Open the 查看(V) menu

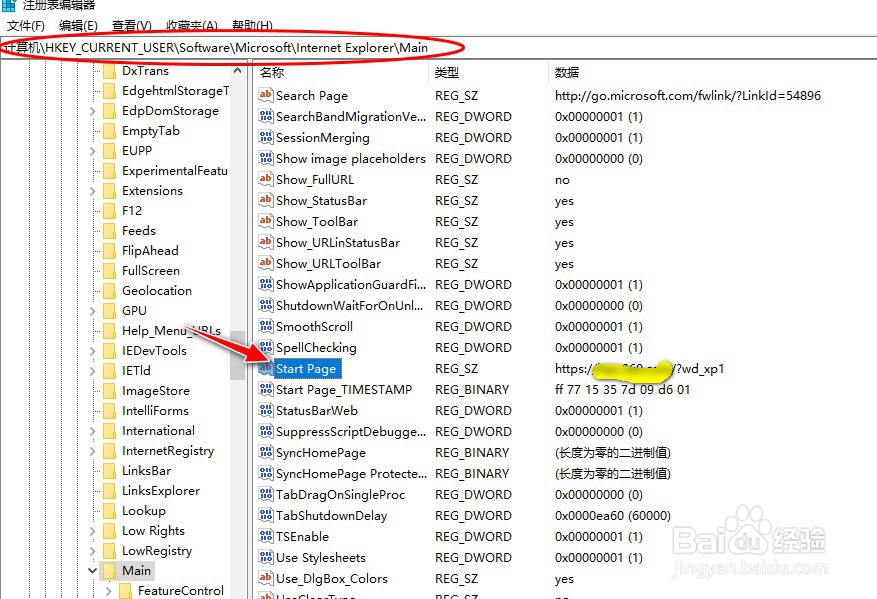(131, 25)
